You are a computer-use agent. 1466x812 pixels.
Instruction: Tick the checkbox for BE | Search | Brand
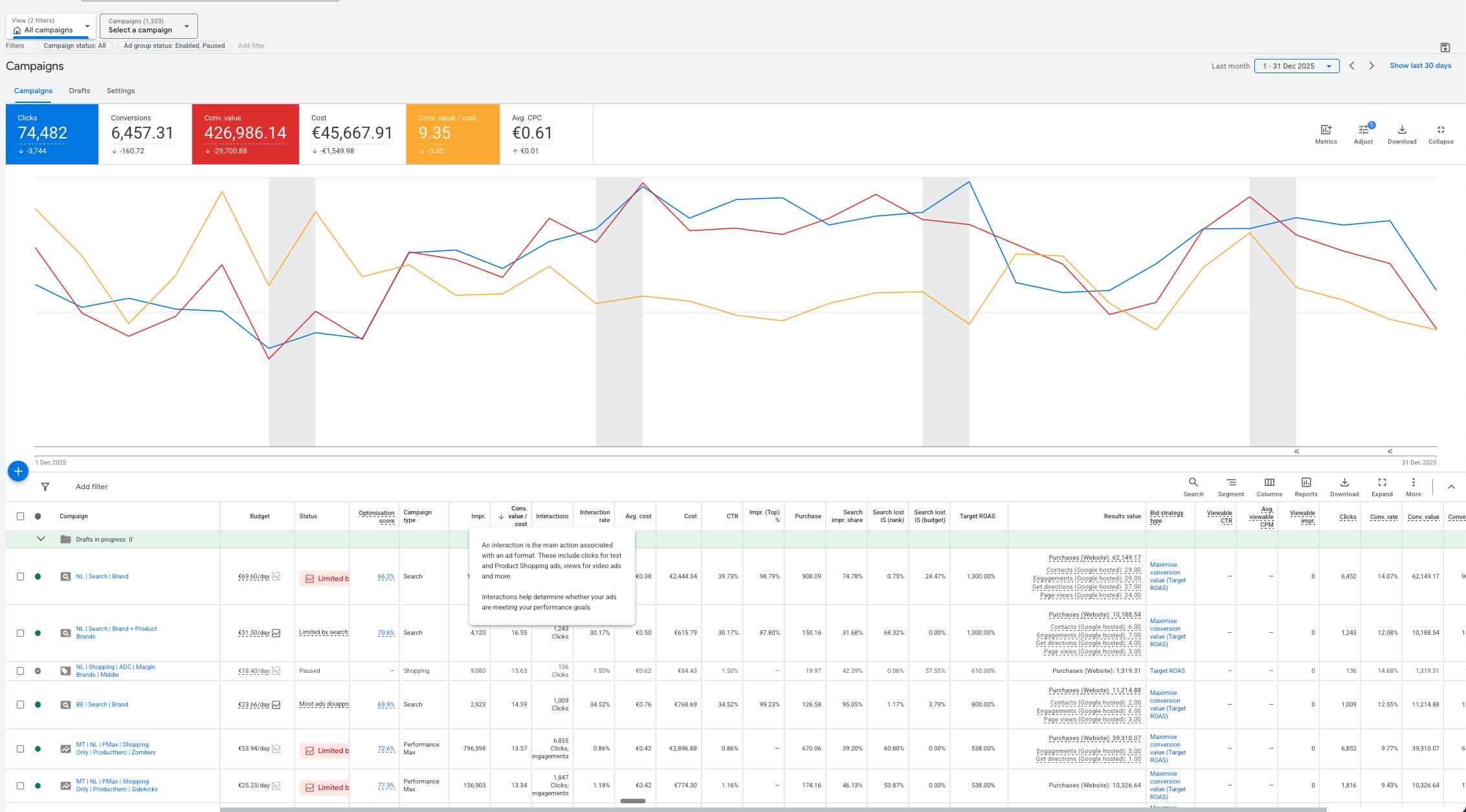20,705
